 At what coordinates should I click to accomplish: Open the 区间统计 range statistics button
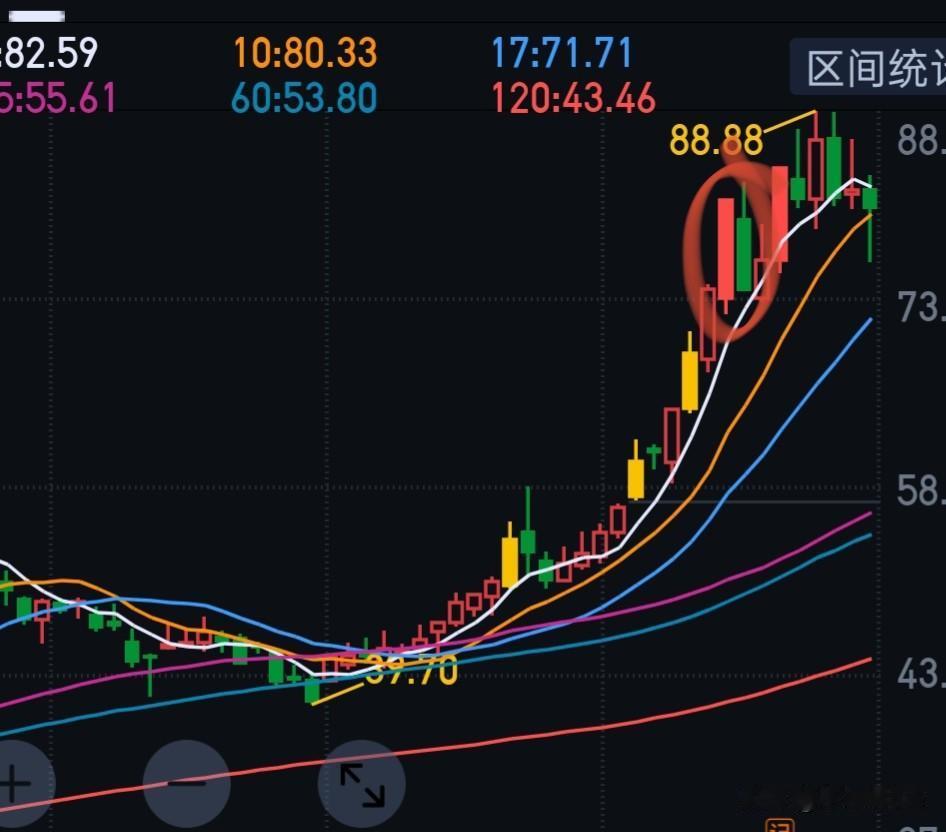[869, 67]
